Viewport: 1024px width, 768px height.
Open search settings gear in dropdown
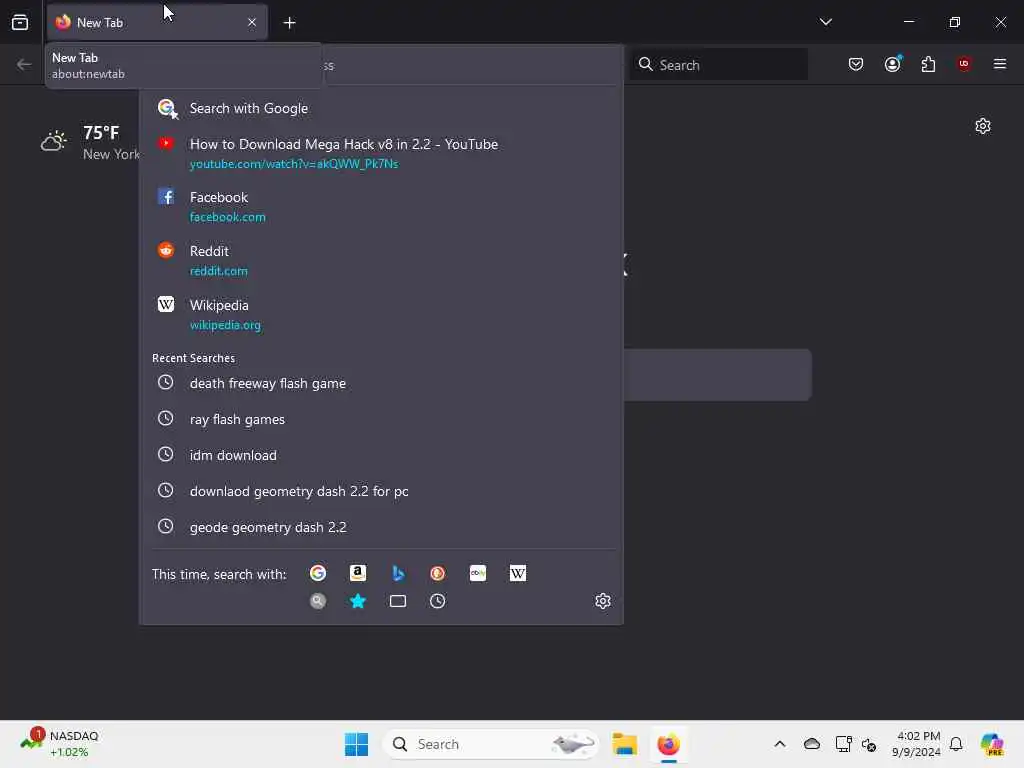click(602, 601)
